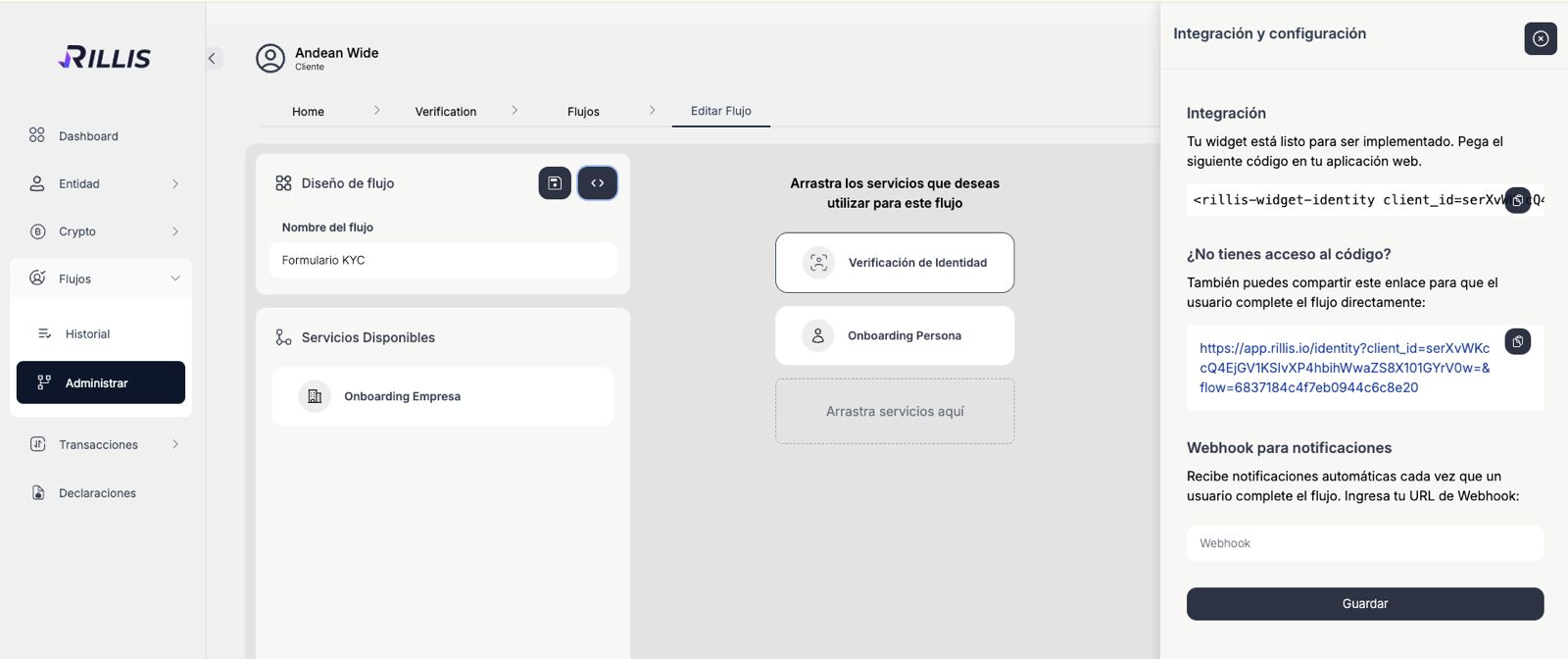Expand the Entidad submenu chevron
Image resolution: width=1568 pixels, height=659 pixels.
pos(175,183)
